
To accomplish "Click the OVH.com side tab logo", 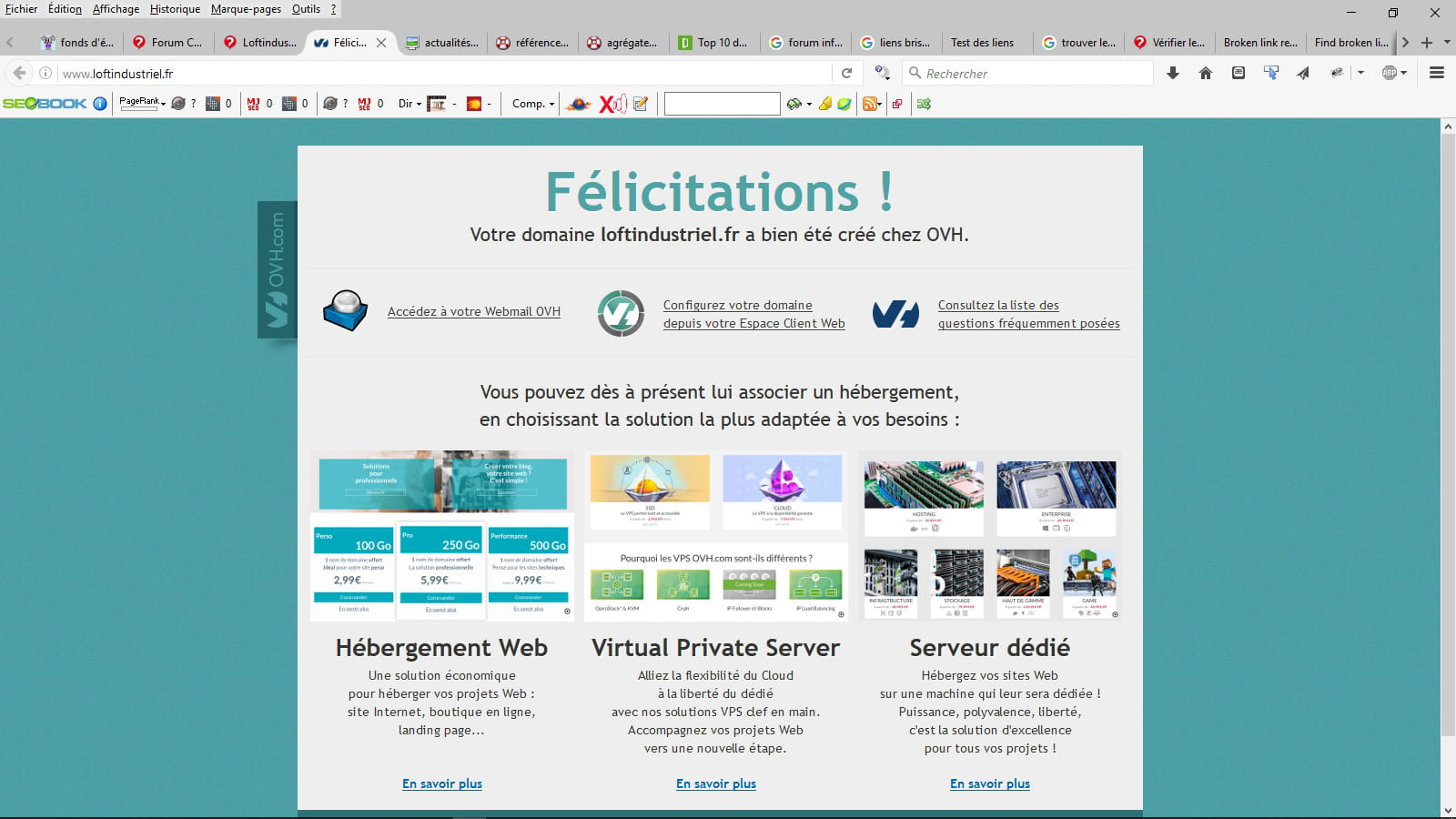I will (x=278, y=269).
